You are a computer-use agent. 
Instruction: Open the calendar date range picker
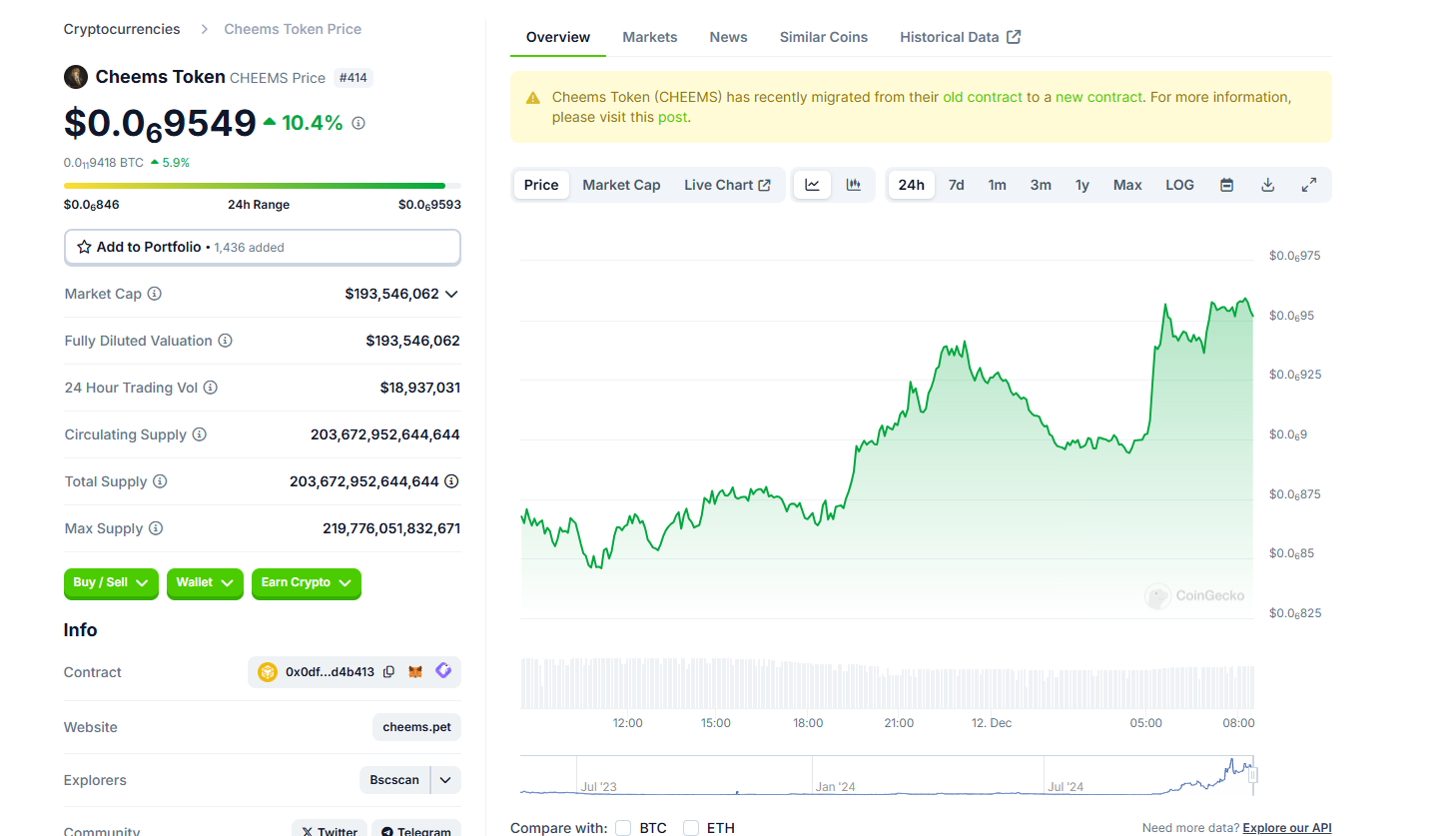point(1227,185)
